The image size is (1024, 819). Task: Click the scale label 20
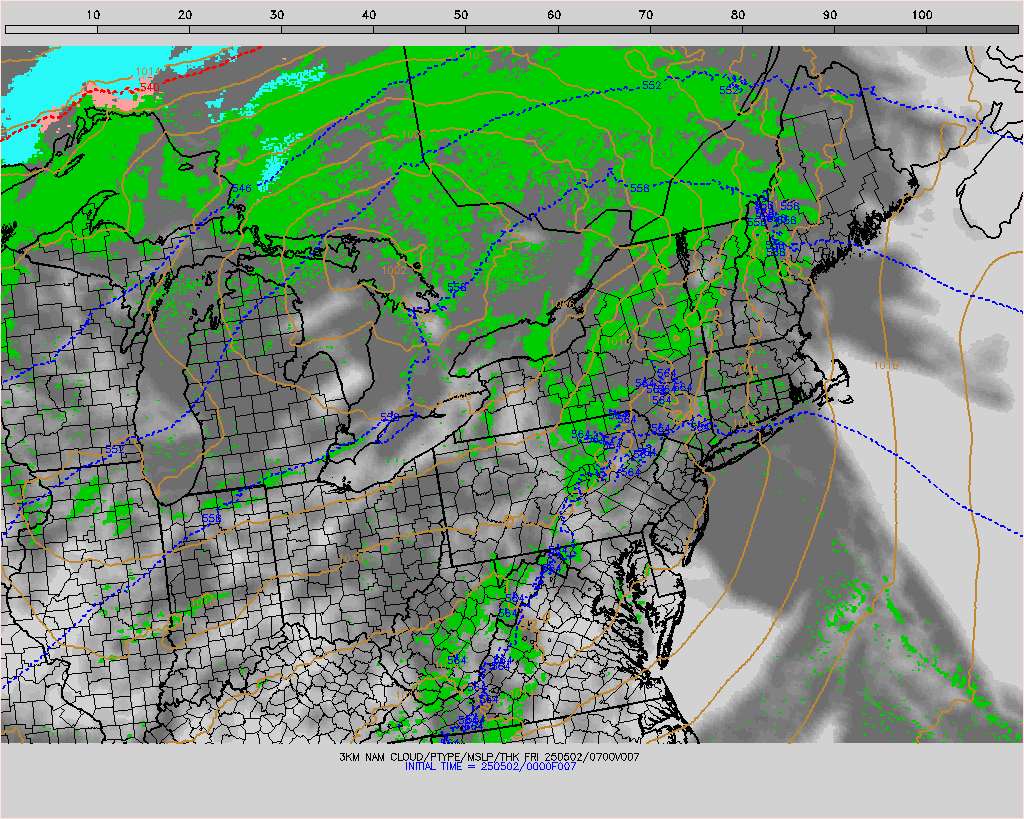(x=185, y=14)
